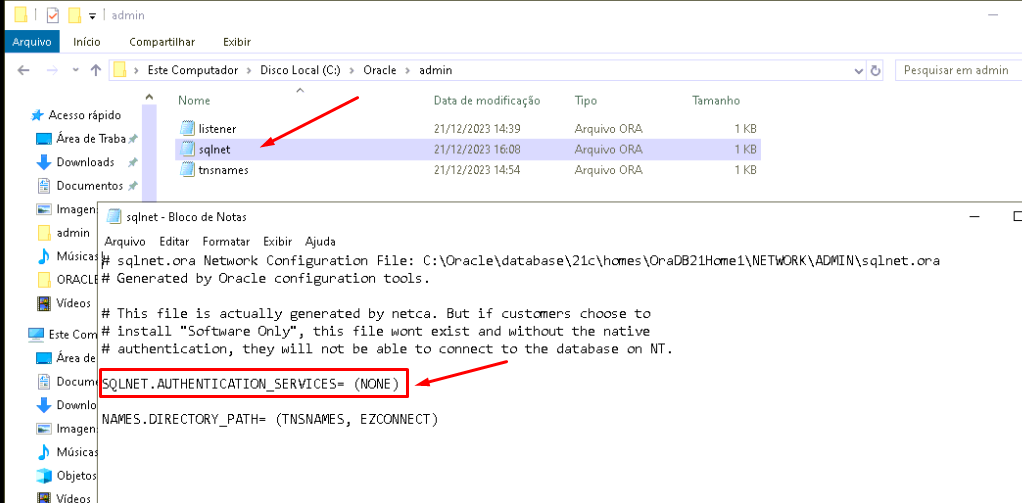
Task: Sort files by the Tipo column header
Action: pyautogui.click(x=586, y=100)
